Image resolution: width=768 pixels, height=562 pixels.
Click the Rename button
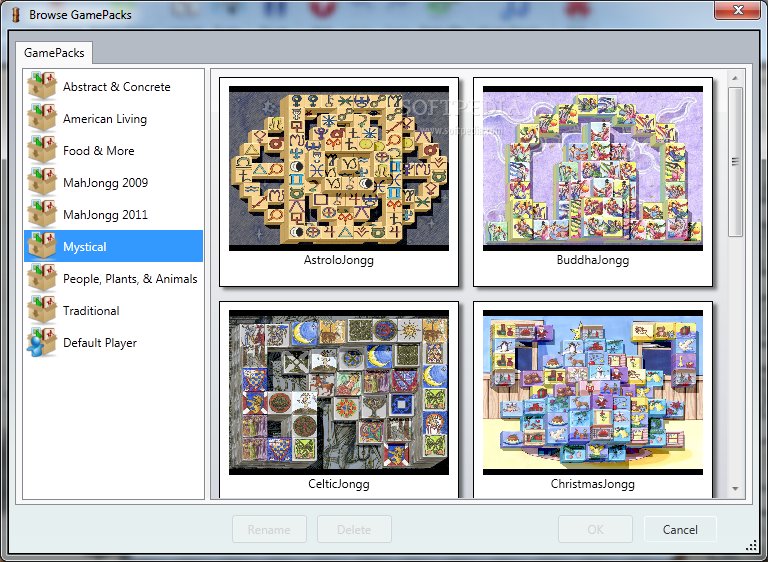269,529
